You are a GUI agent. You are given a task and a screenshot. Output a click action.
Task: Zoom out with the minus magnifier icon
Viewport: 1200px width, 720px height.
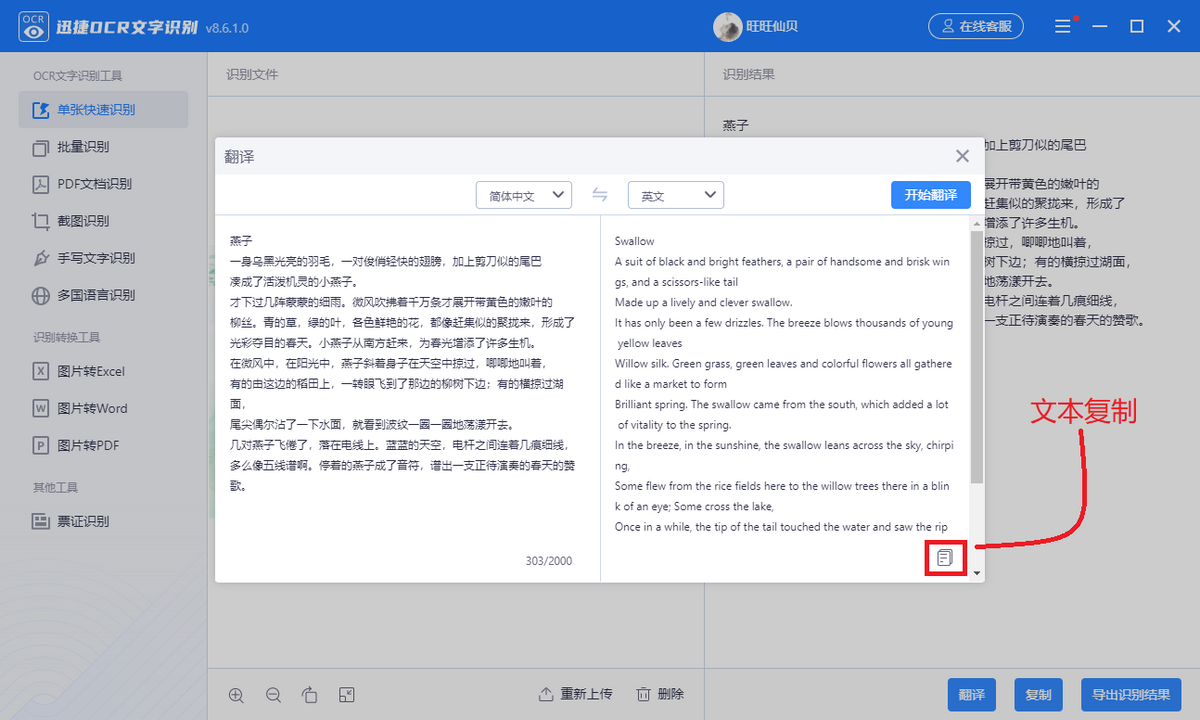click(x=273, y=694)
